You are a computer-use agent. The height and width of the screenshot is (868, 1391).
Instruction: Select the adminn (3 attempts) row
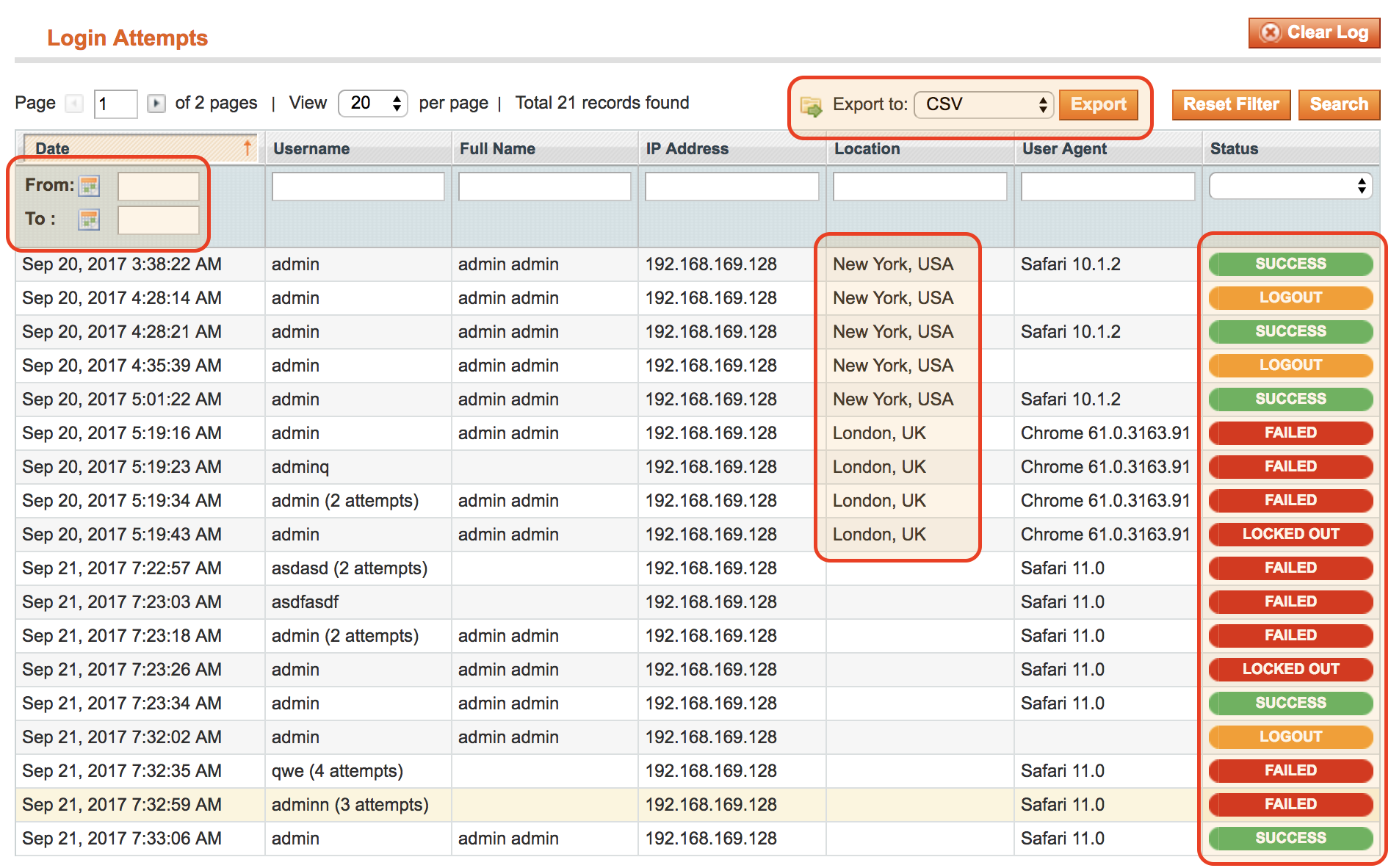click(350, 805)
